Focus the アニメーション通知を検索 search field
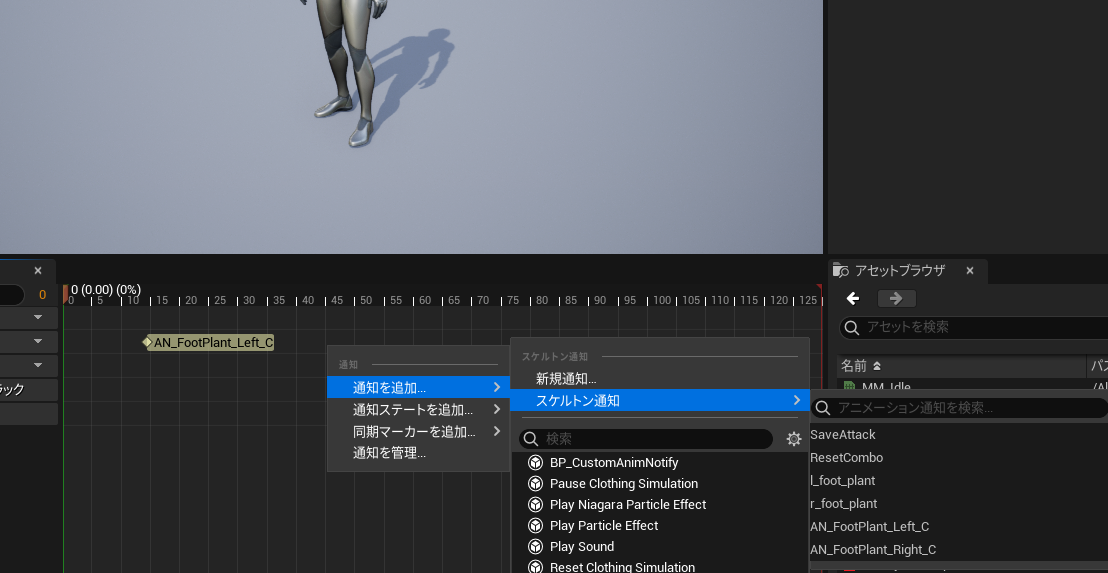 pos(959,408)
